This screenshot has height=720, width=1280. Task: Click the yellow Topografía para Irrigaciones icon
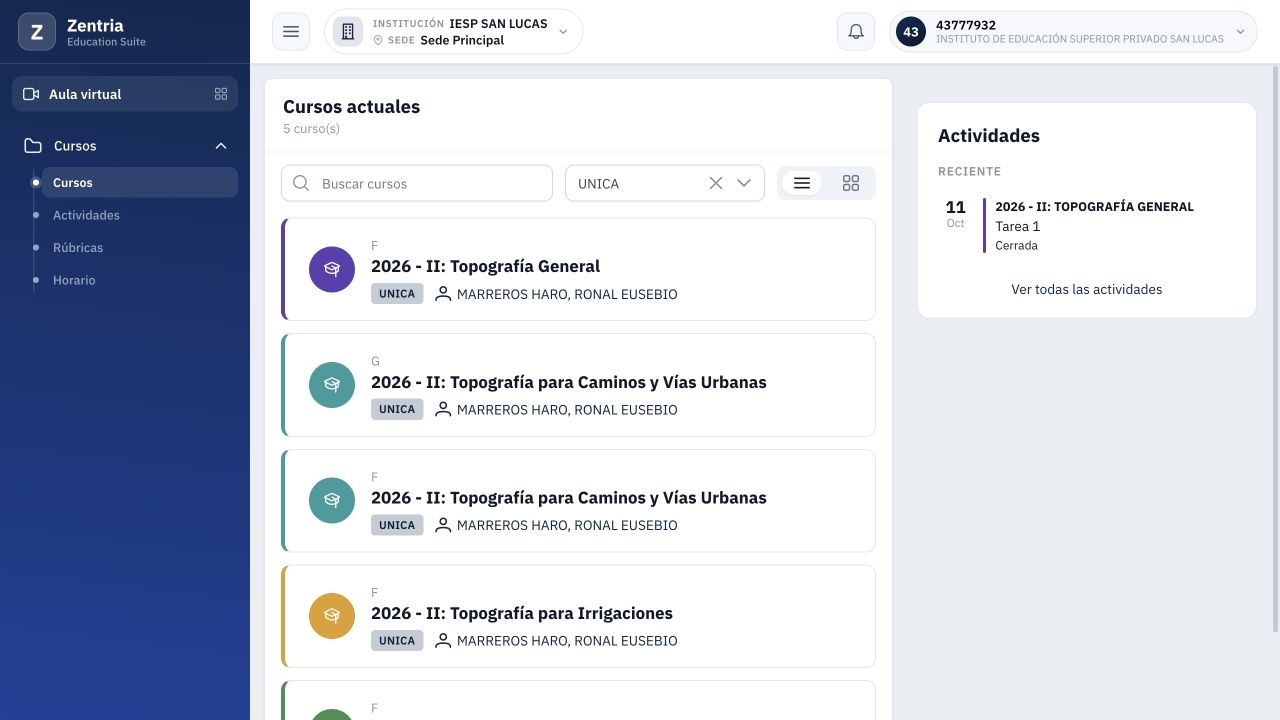click(x=332, y=616)
